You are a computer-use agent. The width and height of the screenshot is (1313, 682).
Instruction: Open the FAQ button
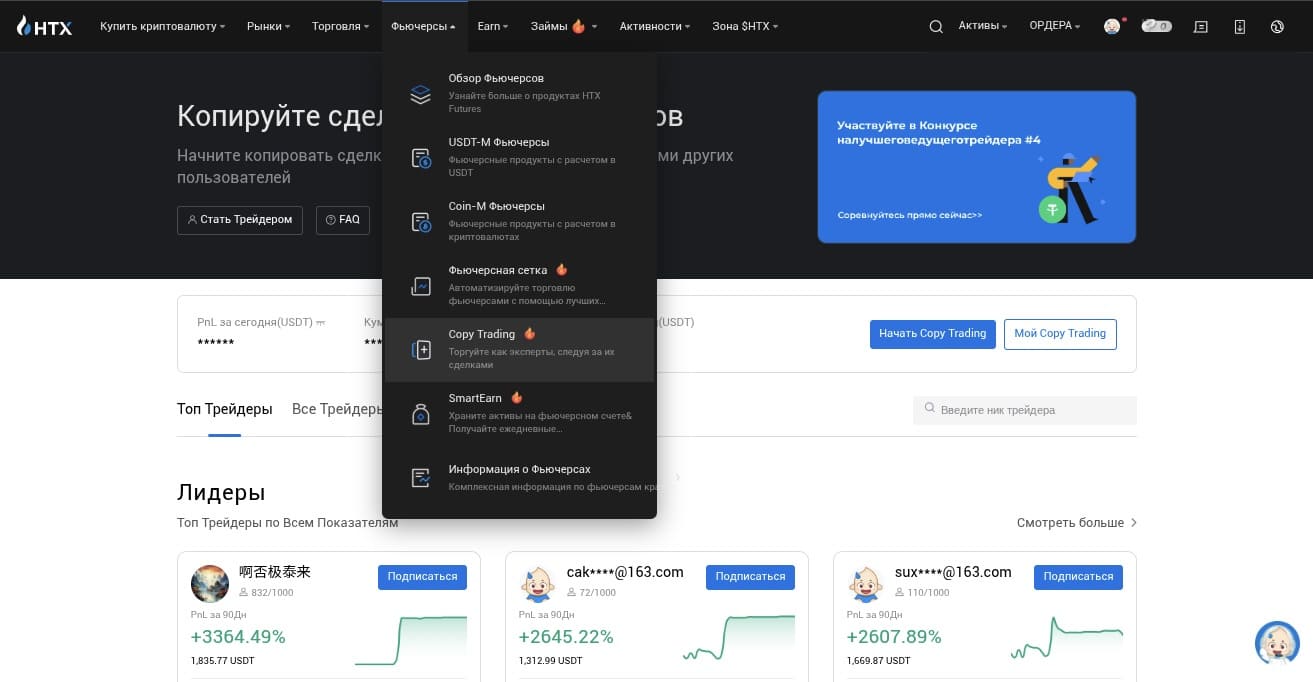(342, 220)
